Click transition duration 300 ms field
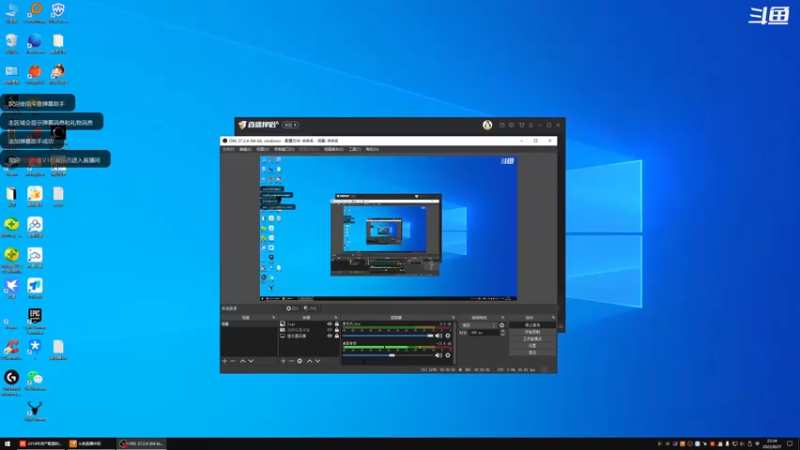Screen dimensions: 800x450 [x=484, y=333]
